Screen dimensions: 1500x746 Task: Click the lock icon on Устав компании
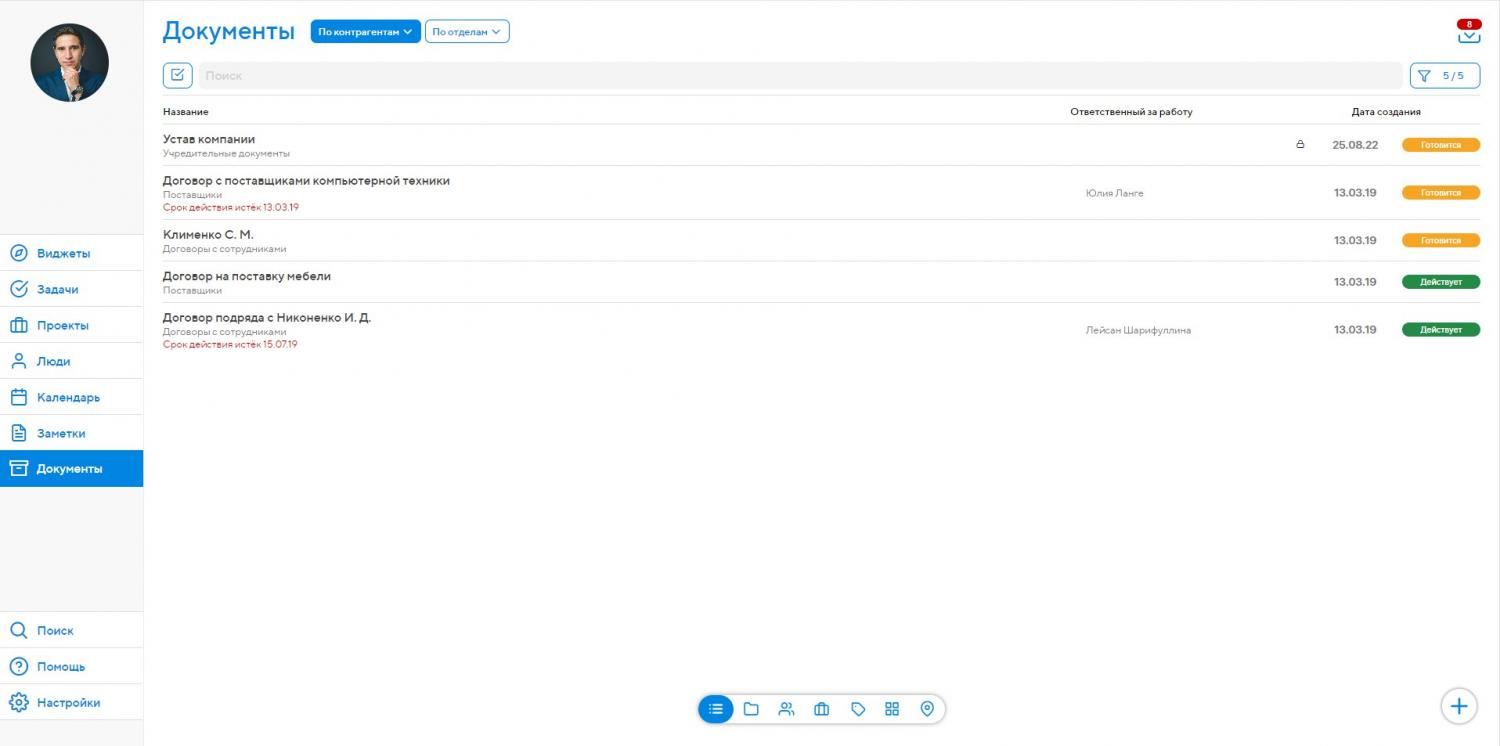(x=1300, y=145)
